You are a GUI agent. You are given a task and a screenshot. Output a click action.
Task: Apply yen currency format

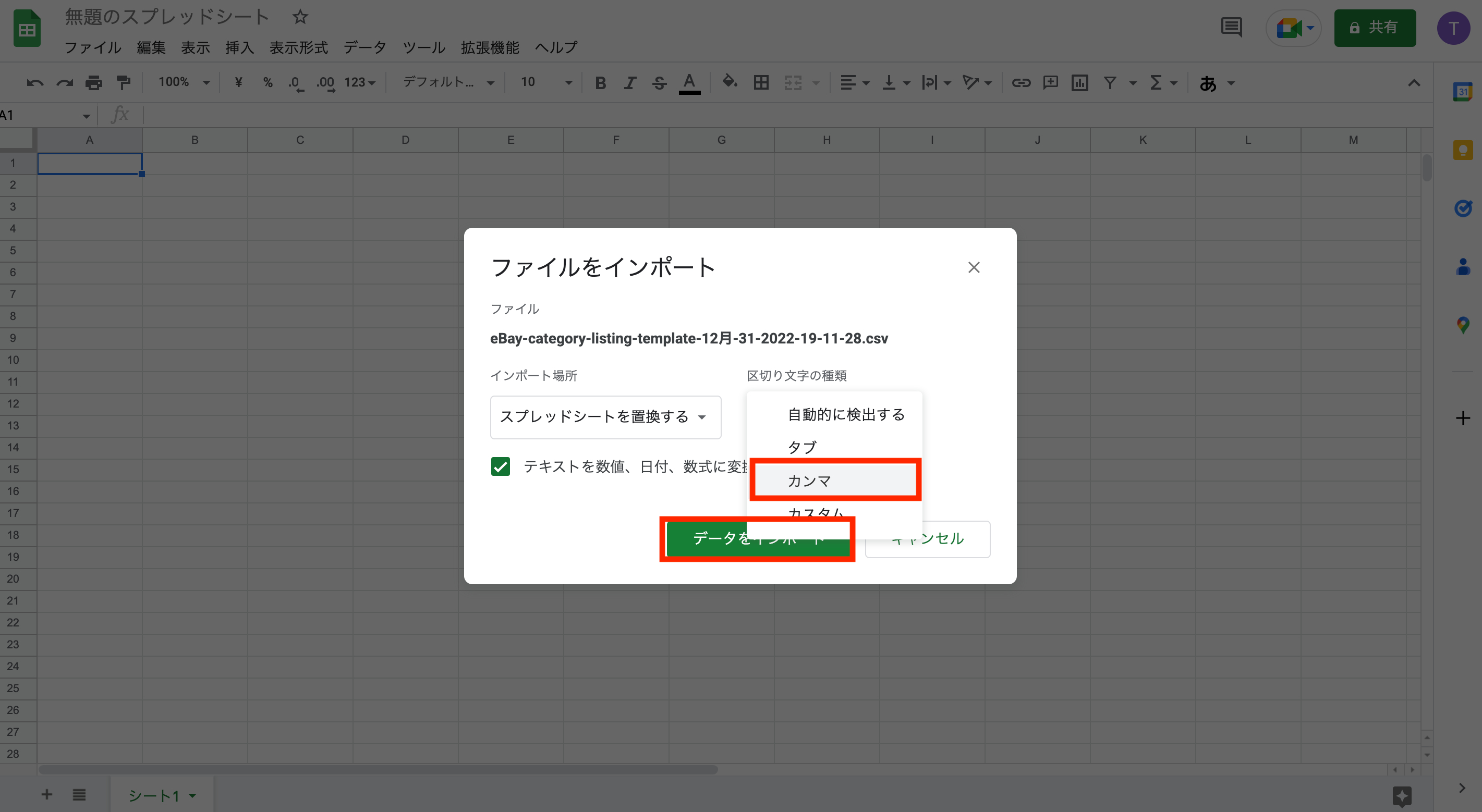[238, 83]
